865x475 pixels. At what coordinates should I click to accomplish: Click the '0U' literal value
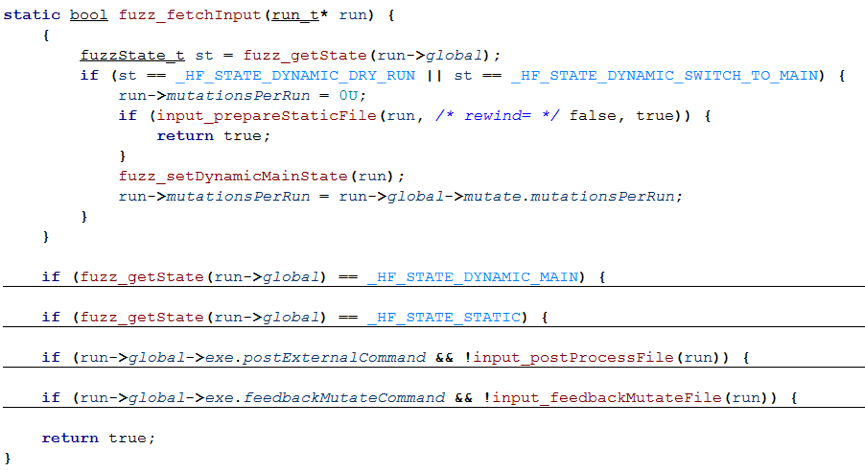pos(348,95)
